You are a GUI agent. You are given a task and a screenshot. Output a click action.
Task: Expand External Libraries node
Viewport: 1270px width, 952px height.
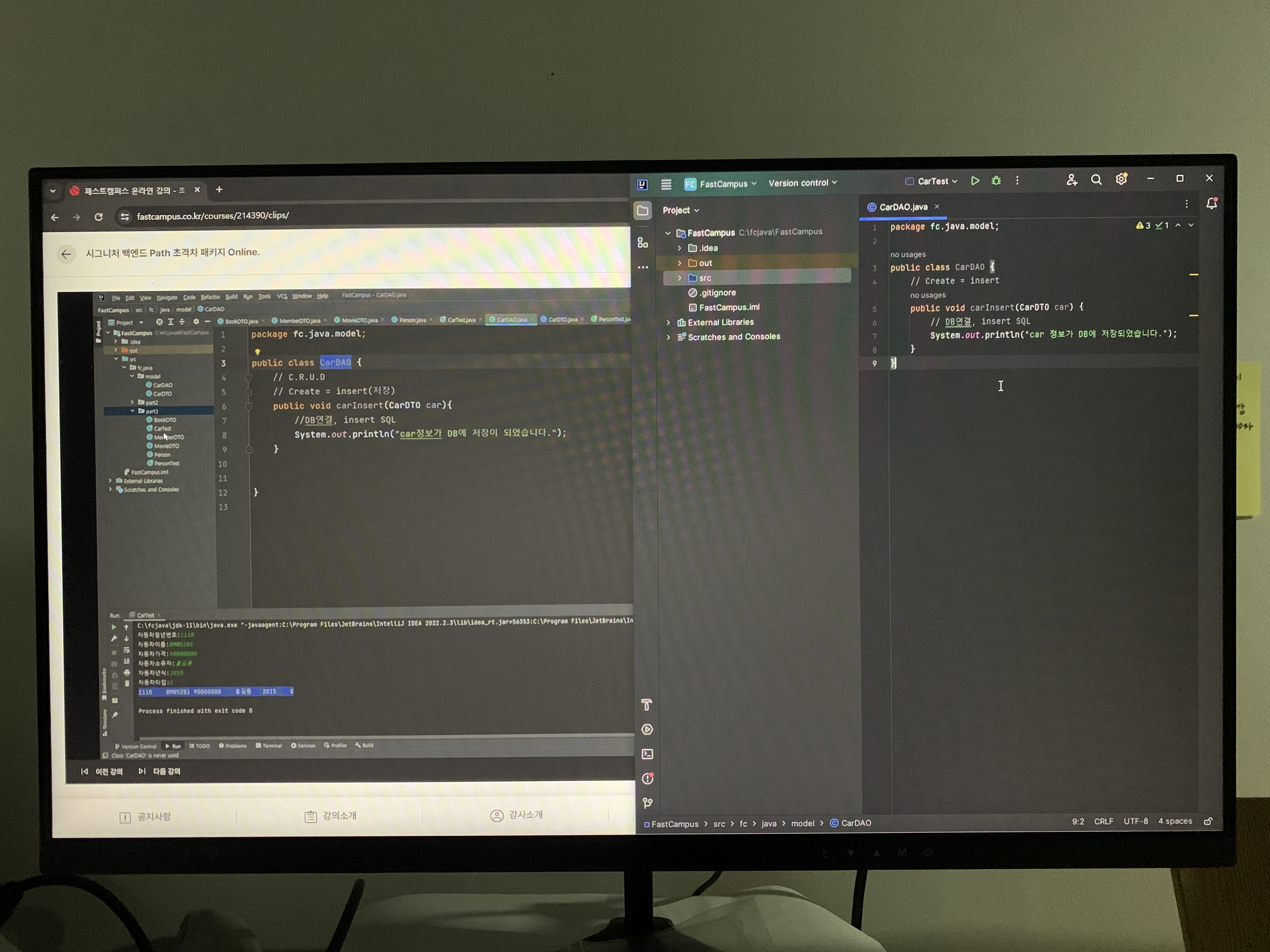668,322
